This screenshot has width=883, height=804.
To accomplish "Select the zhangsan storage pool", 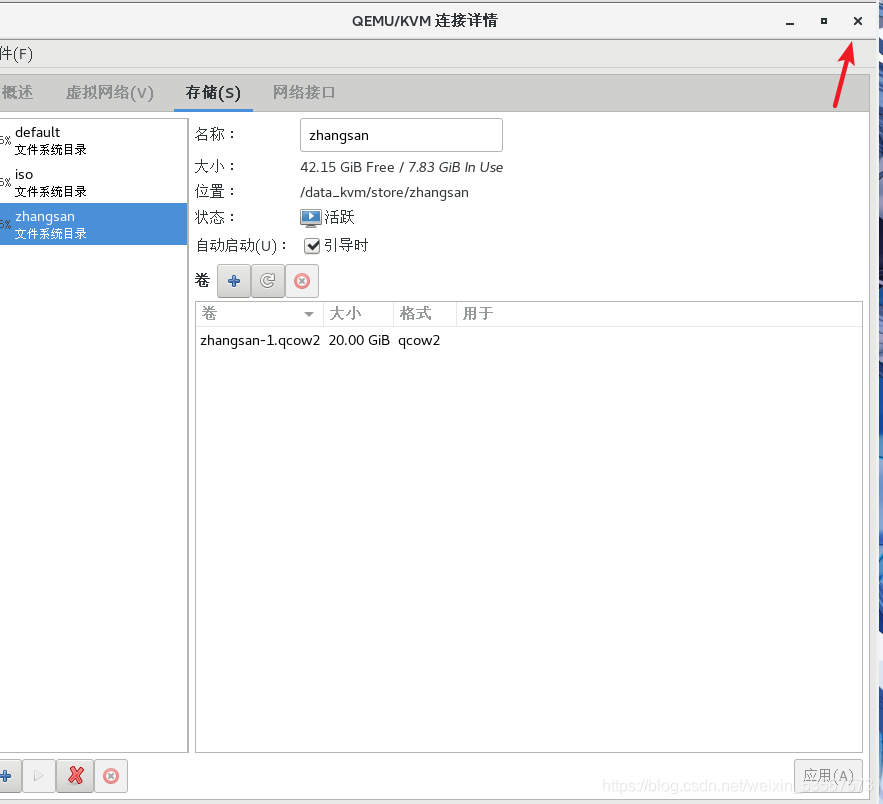I will point(93,224).
